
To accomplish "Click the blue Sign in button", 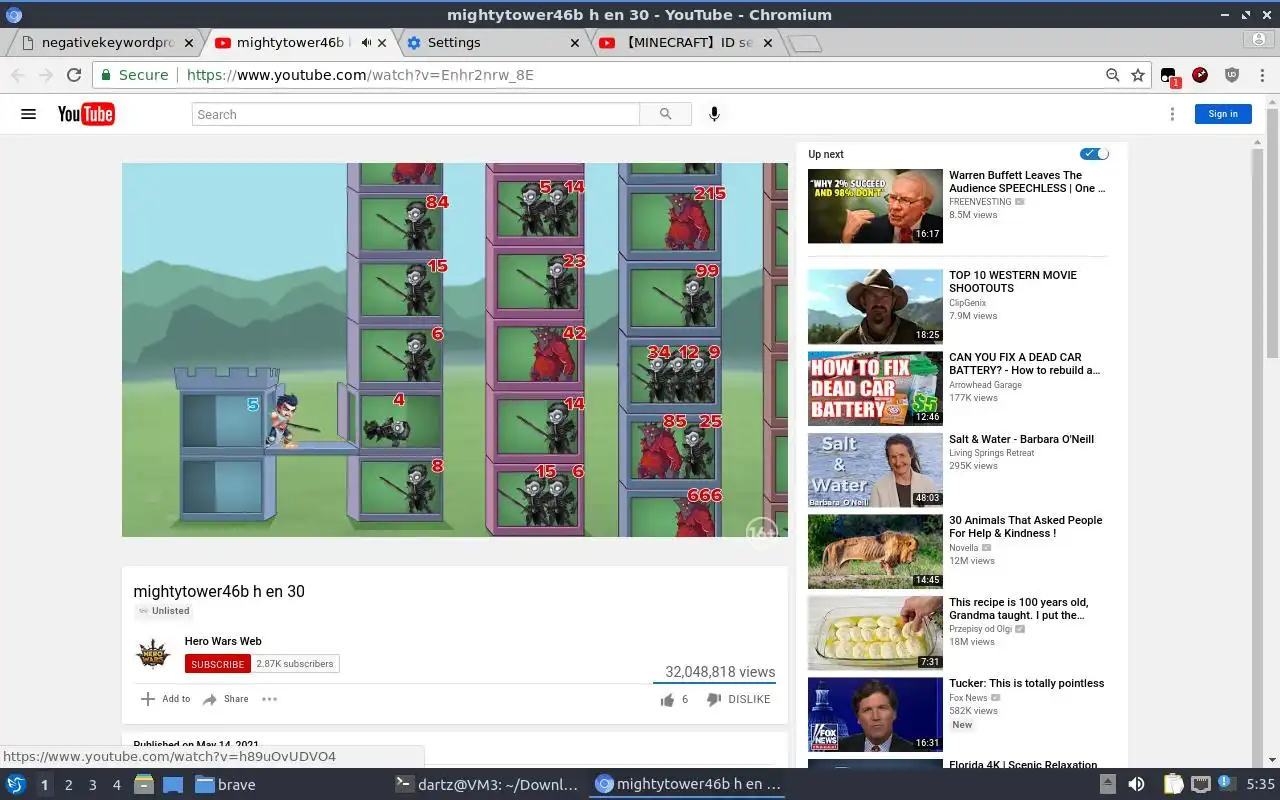I will [1223, 114].
